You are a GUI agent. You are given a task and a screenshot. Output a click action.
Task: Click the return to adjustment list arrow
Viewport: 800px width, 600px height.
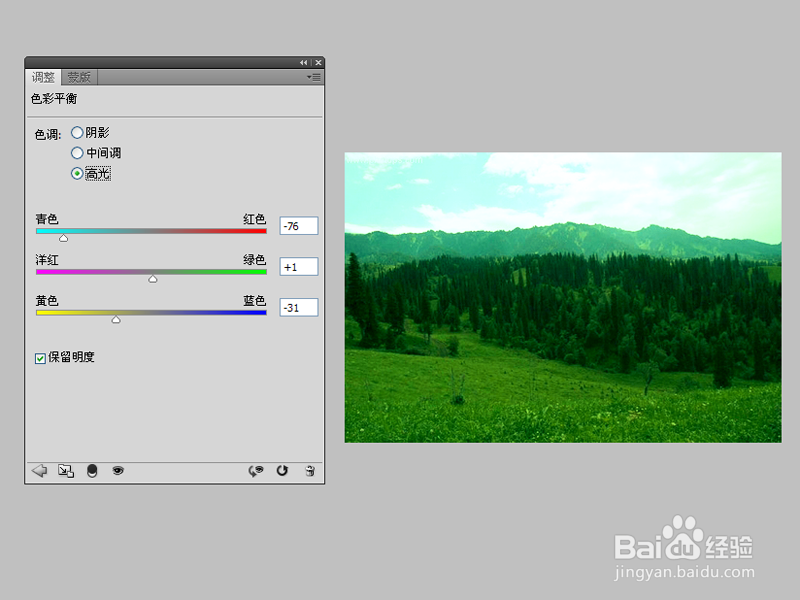coord(39,470)
